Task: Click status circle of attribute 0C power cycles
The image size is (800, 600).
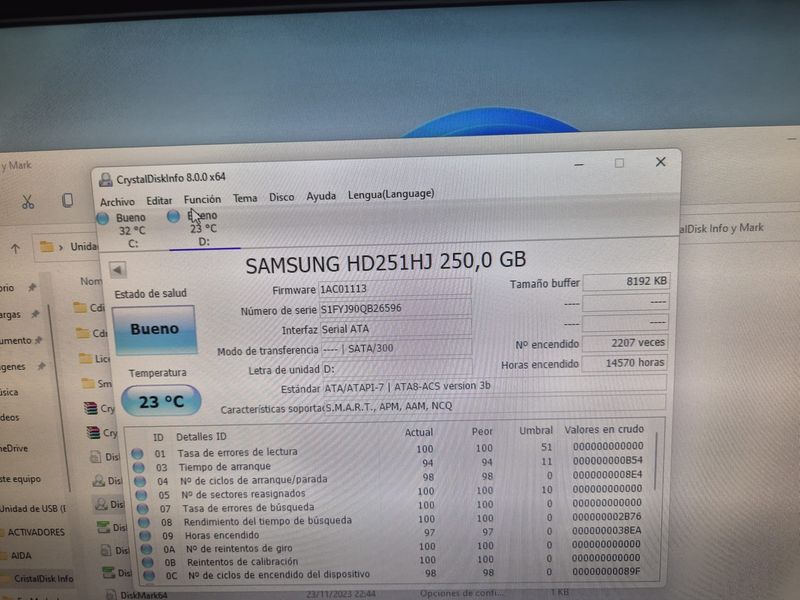Action: click(149, 575)
